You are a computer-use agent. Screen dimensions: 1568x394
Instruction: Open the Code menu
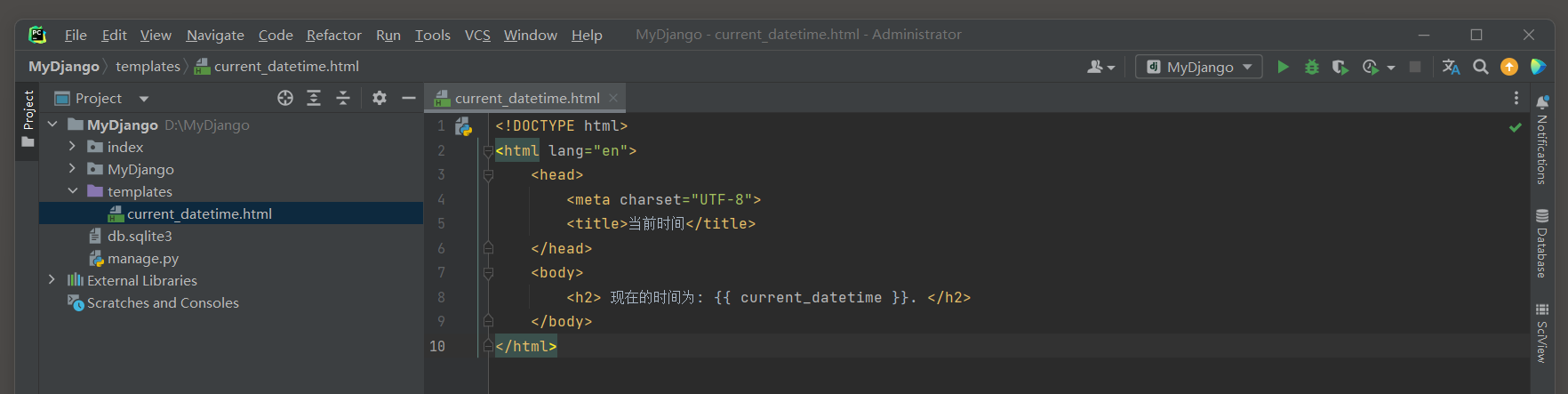(x=276, y=35)
